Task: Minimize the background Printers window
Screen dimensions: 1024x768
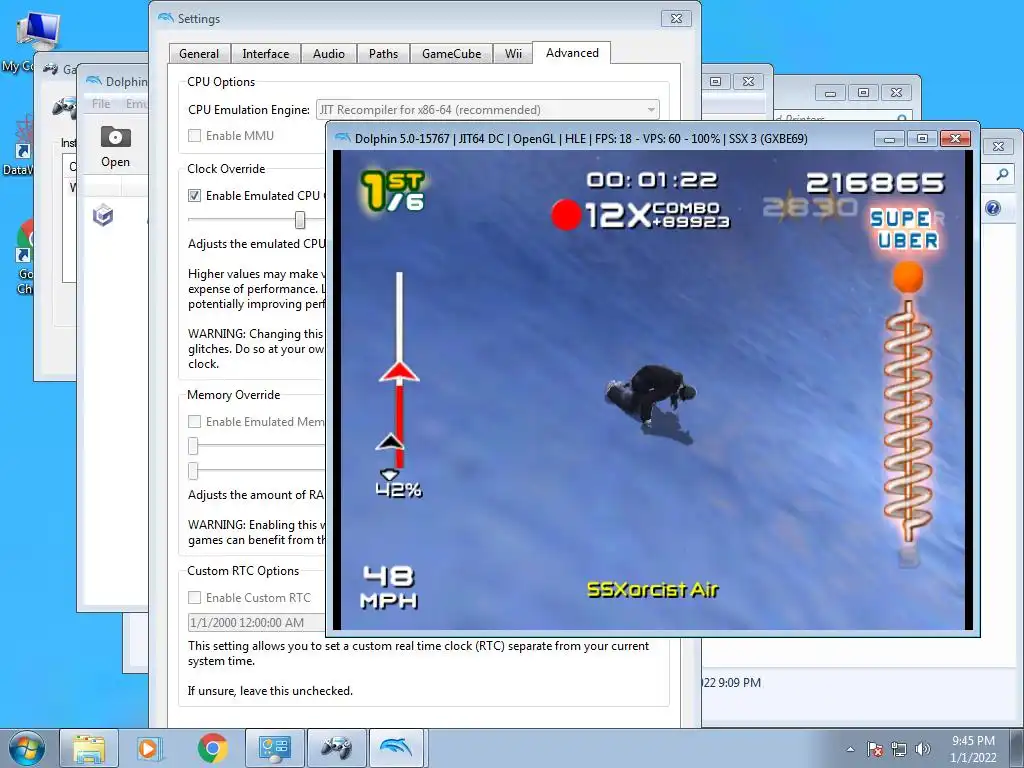Action: (830, 93)
